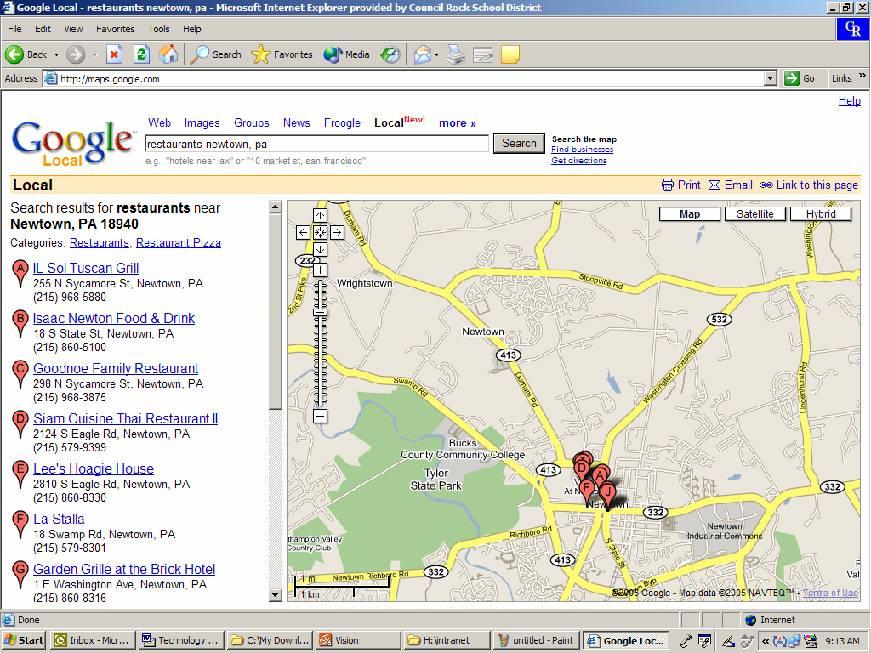Click marker A icon beside IL Sol Tuscan Grill
The image size is (871, 653).
[21, 273]
